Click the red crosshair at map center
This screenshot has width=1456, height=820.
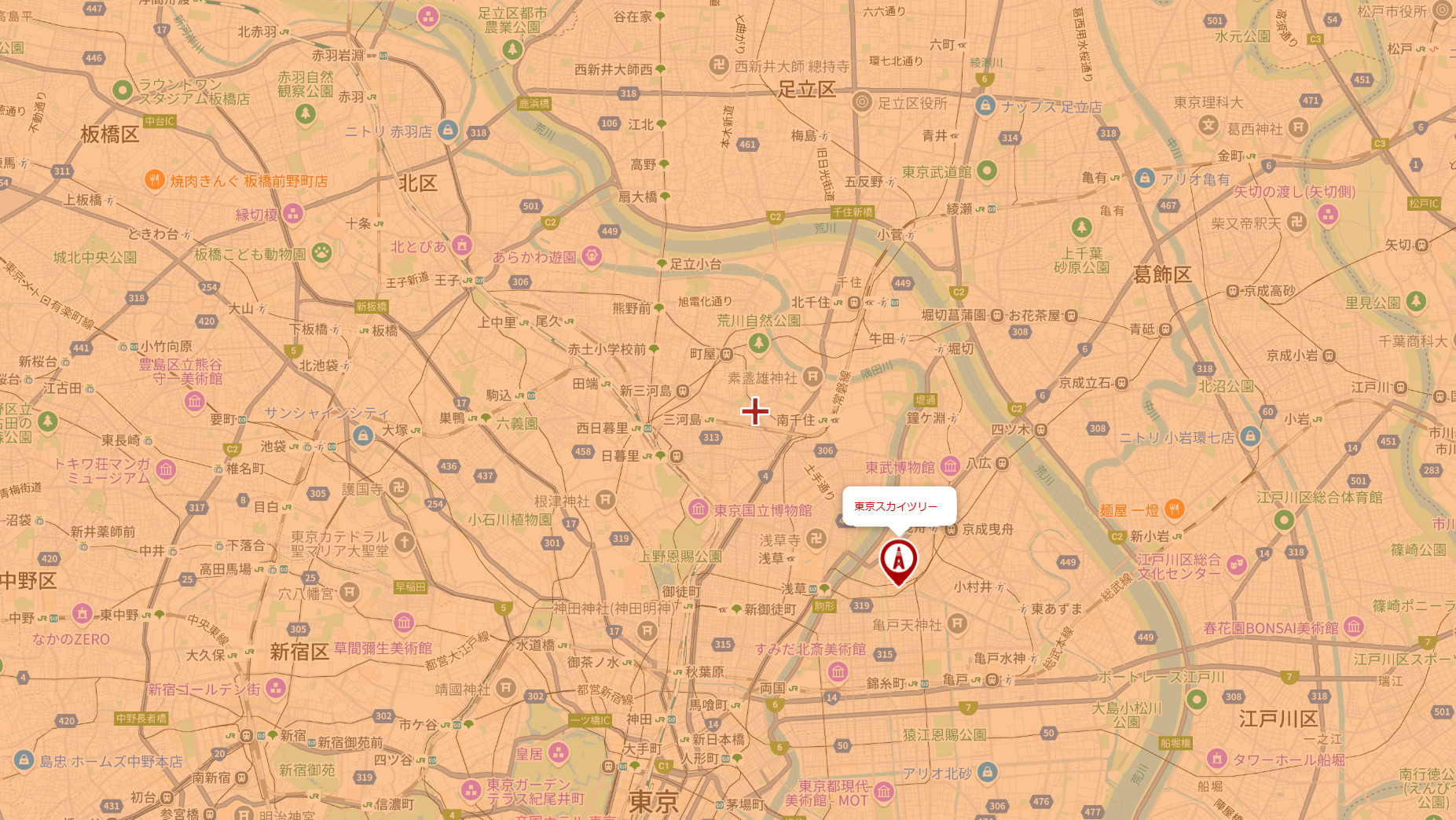[754, 410]
